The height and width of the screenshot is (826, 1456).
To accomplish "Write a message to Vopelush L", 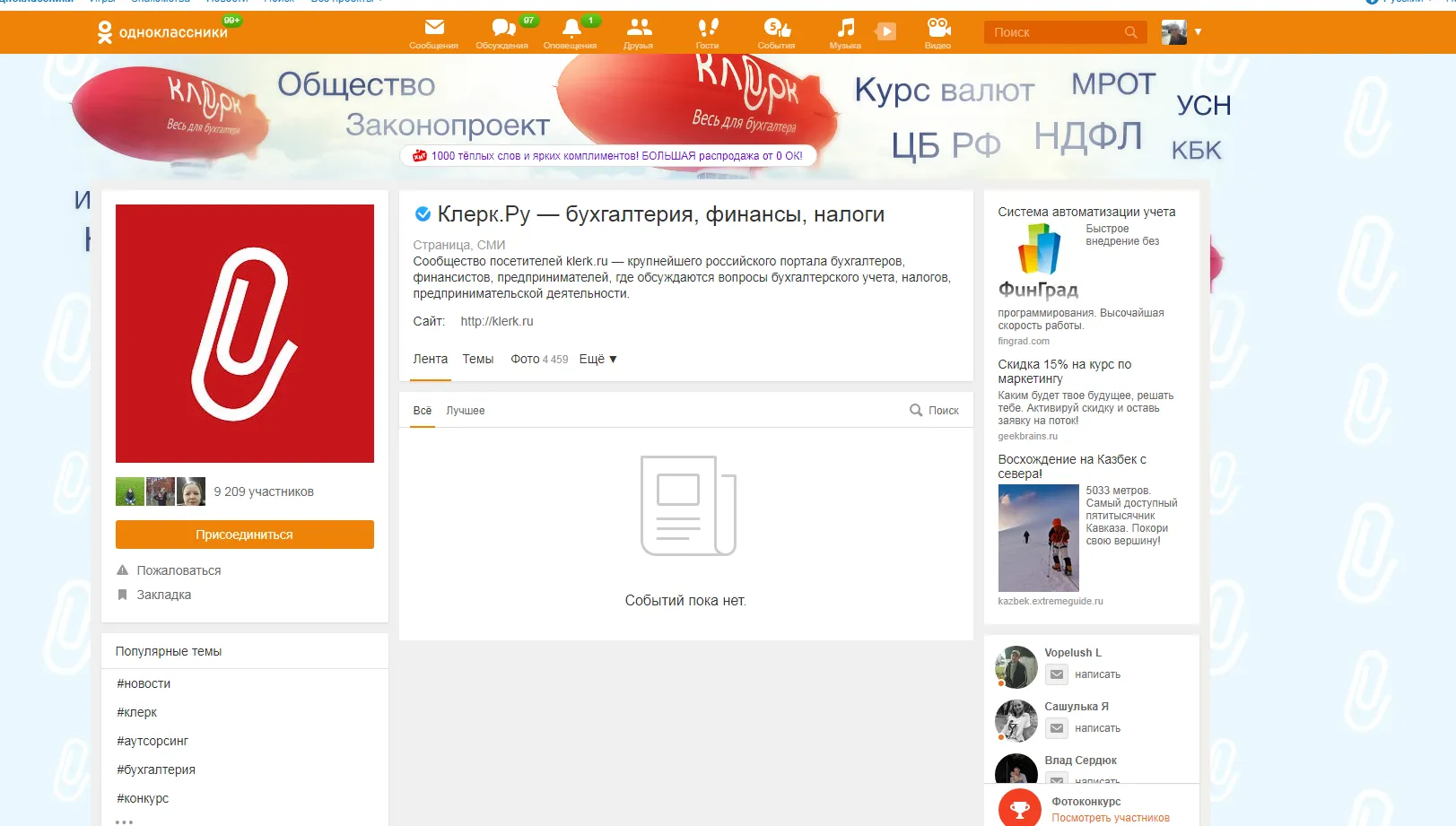I will click(x=1097, y=674).
